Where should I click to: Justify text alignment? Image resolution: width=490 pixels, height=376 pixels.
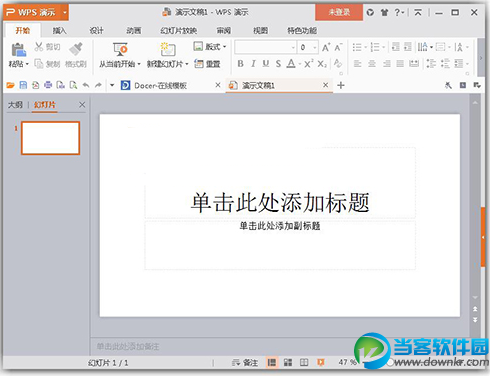coord(400,63)
